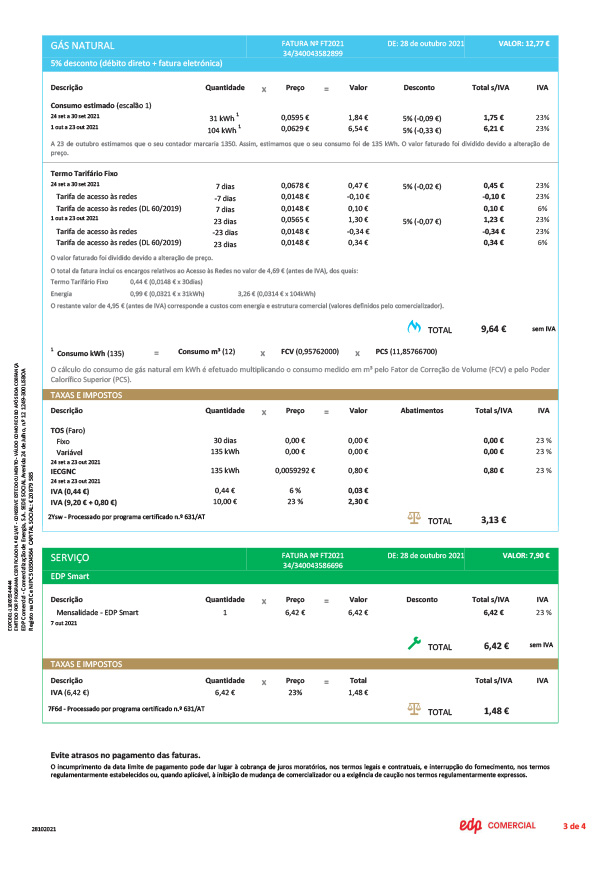Select the total '1,75 €'
600x873 pixels.
pos(494,117)
